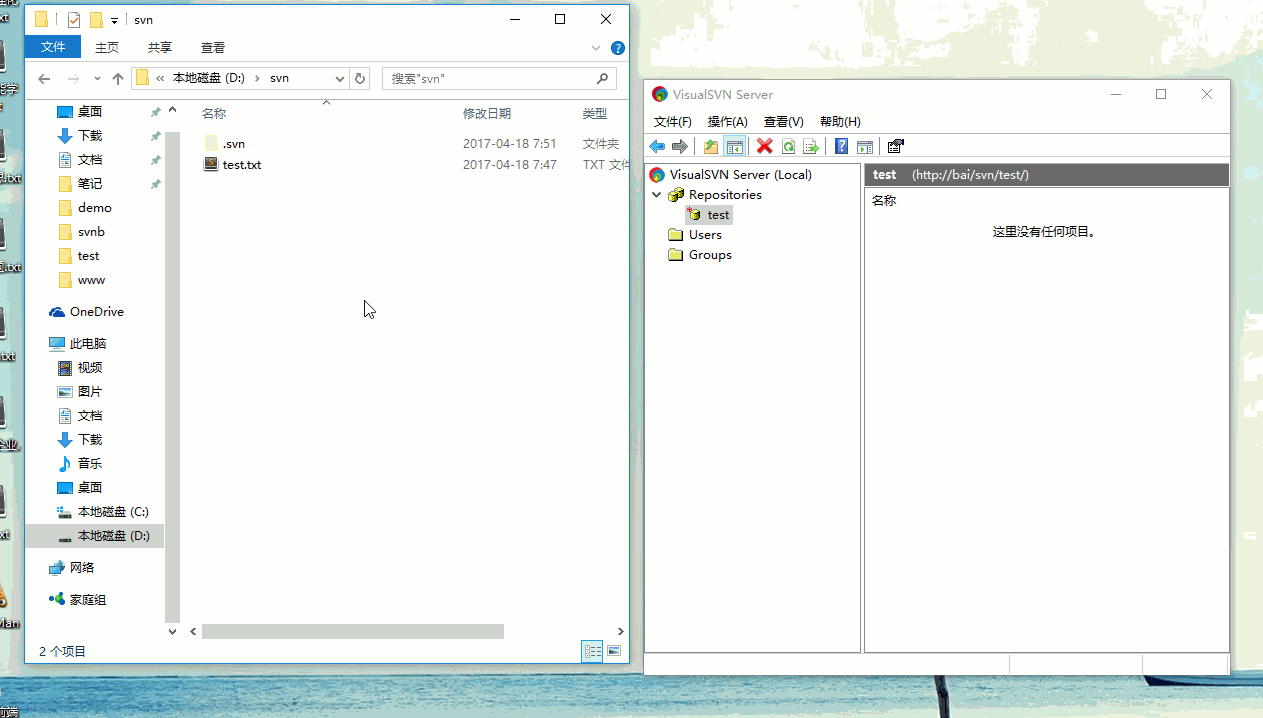Screen dimensions: 1263x718
Task: Open www folder in sidebar
Action: click(91, 280)
